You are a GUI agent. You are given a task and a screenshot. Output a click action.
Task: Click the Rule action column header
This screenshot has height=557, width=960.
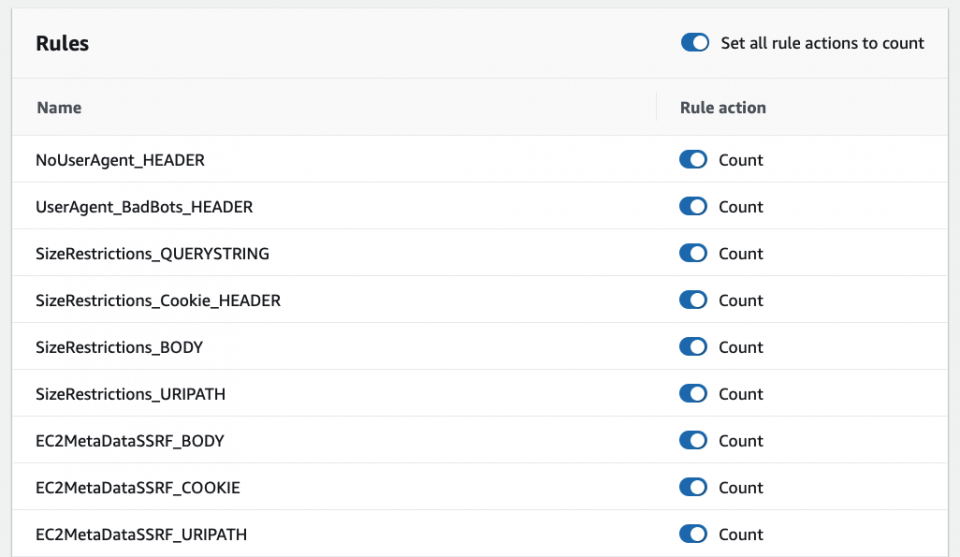(x=723, y=108)
